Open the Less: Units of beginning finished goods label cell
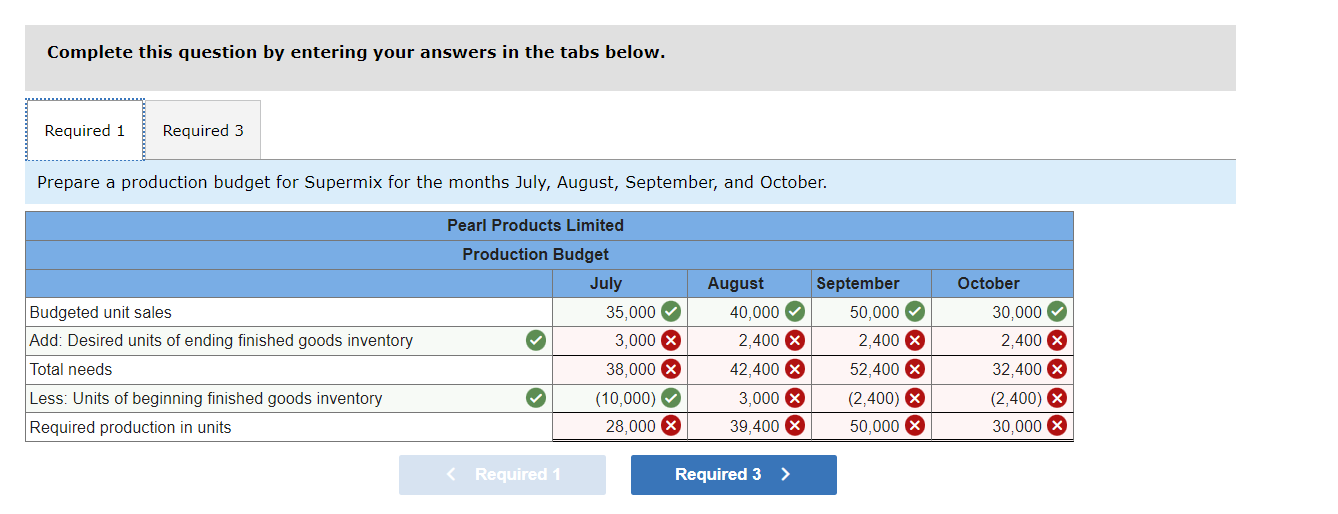Viewport: 1338px width, 514px height. pos(289,398)
